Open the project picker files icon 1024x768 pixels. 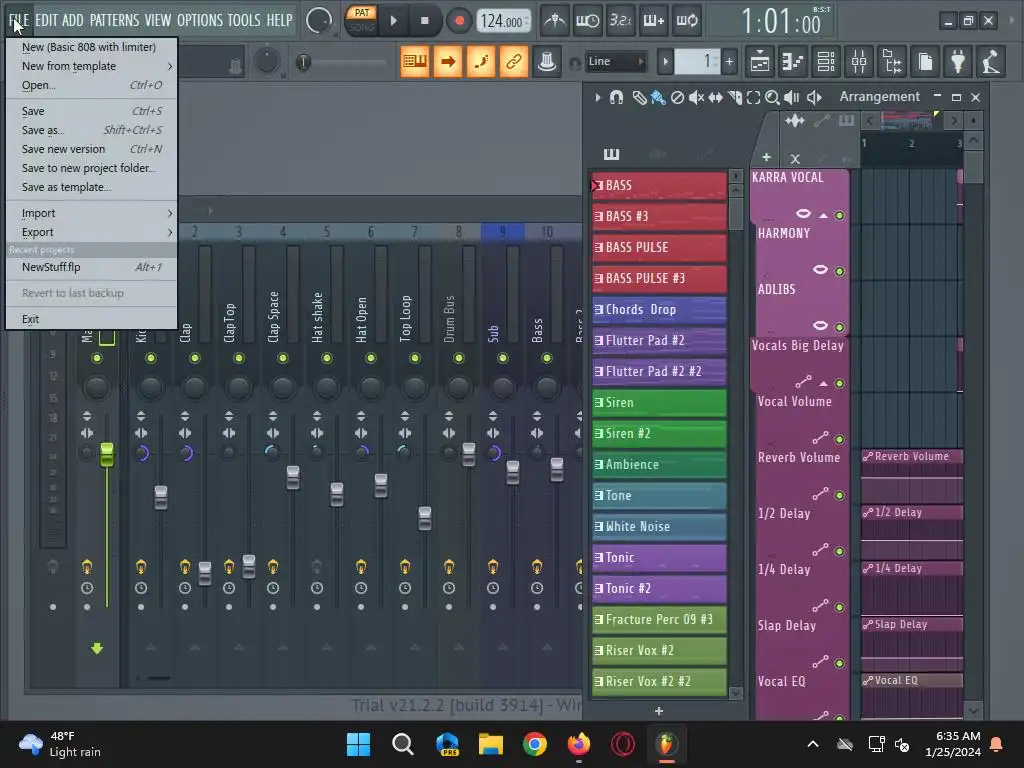925,62
